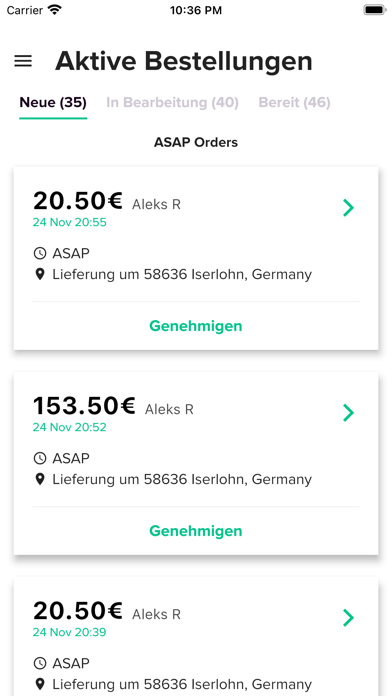Tap the battery indicator in status bar
Screen dimensions: 392x696
coord(375,10)
